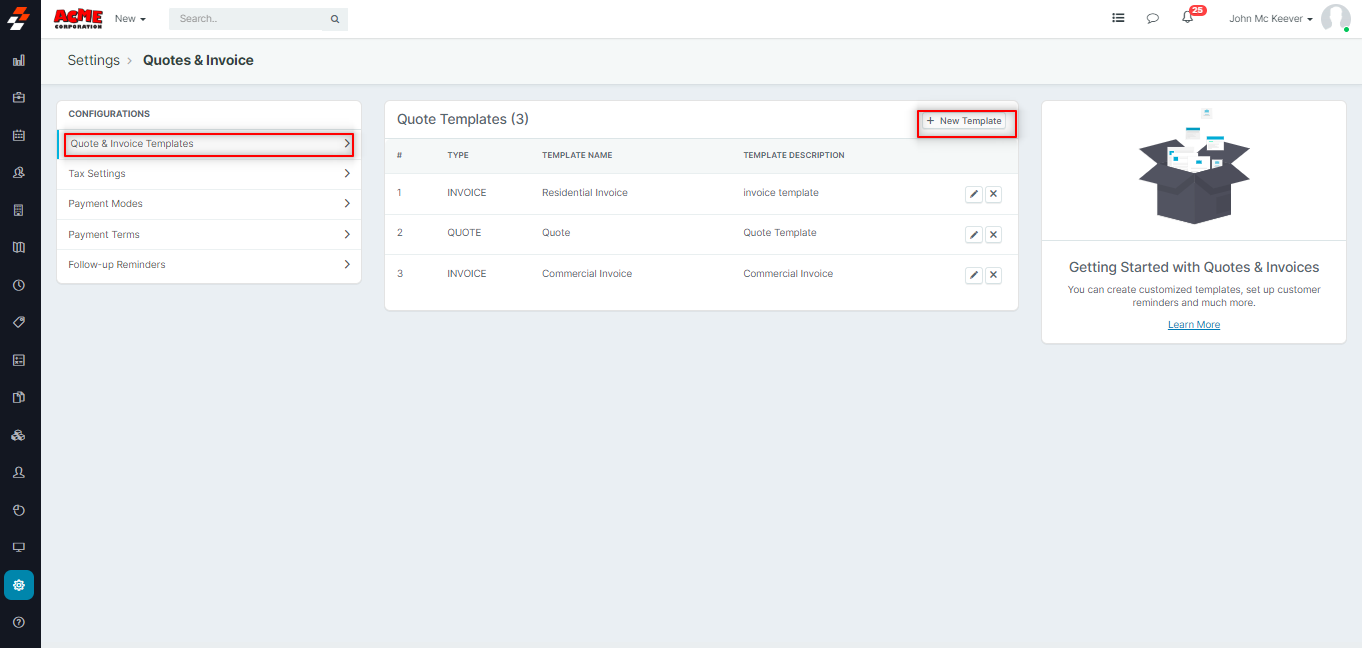
Task: Open the New dropdown menu
Action: [130, 19]
